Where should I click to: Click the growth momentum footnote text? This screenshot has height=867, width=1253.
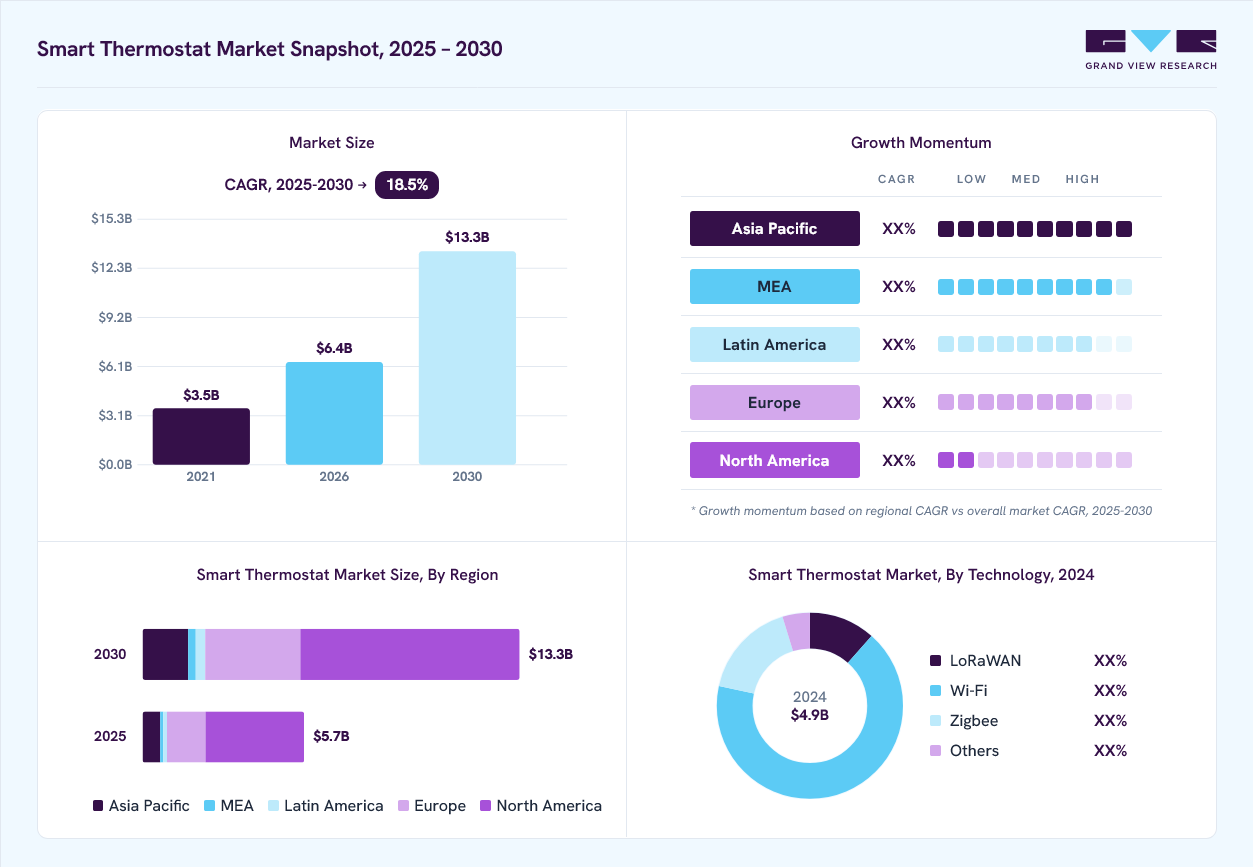coord(921,511)
